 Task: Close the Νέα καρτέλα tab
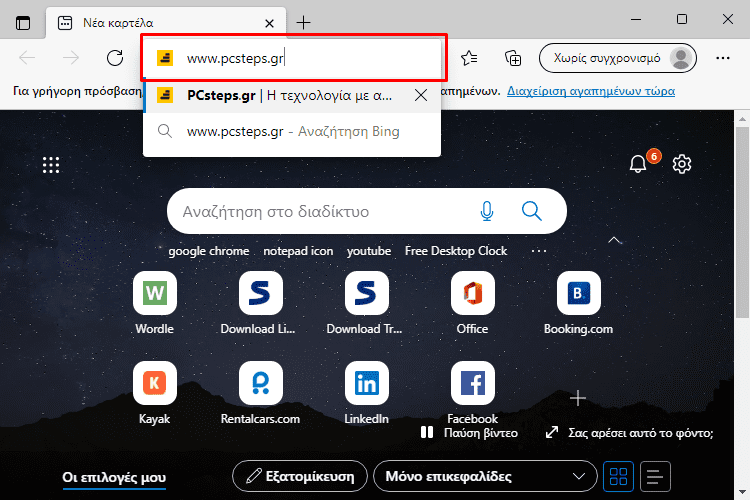269,23
